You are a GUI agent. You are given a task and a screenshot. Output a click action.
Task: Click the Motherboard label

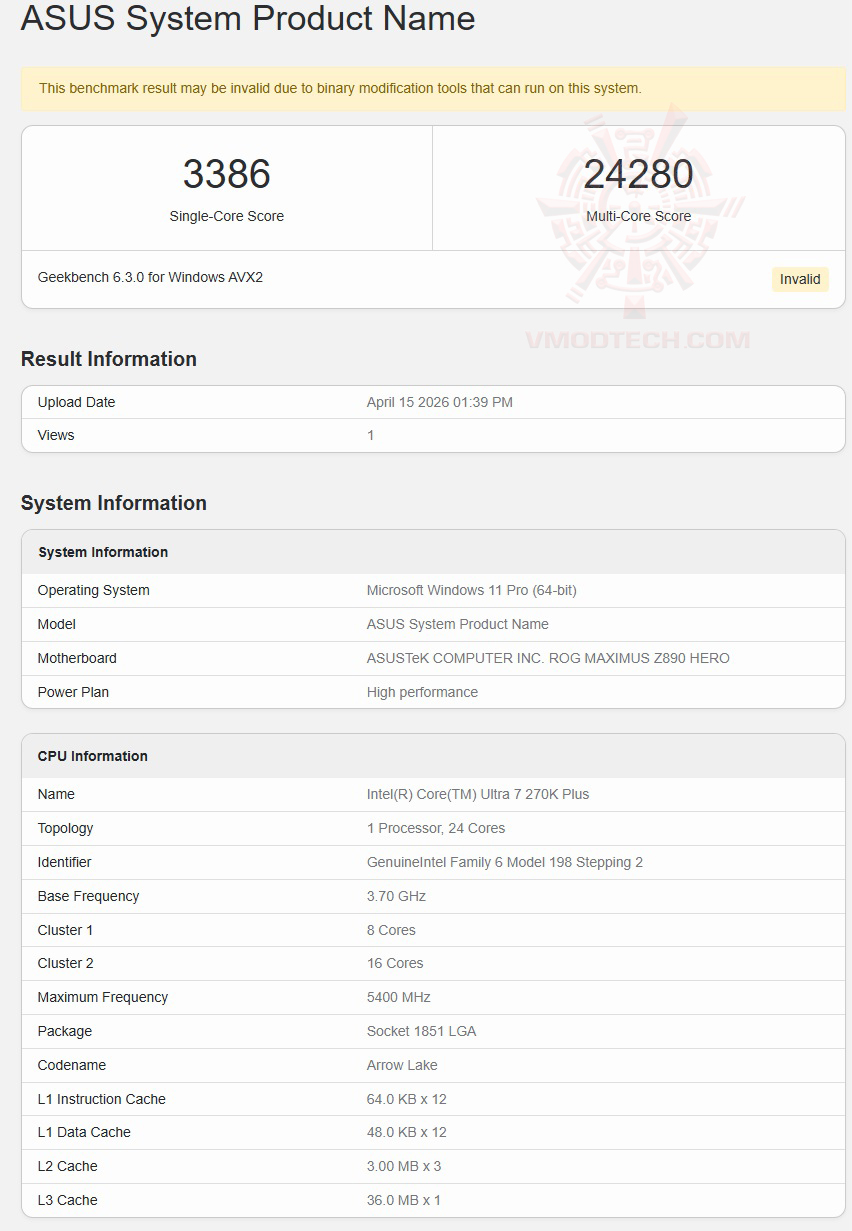point(77,658)
